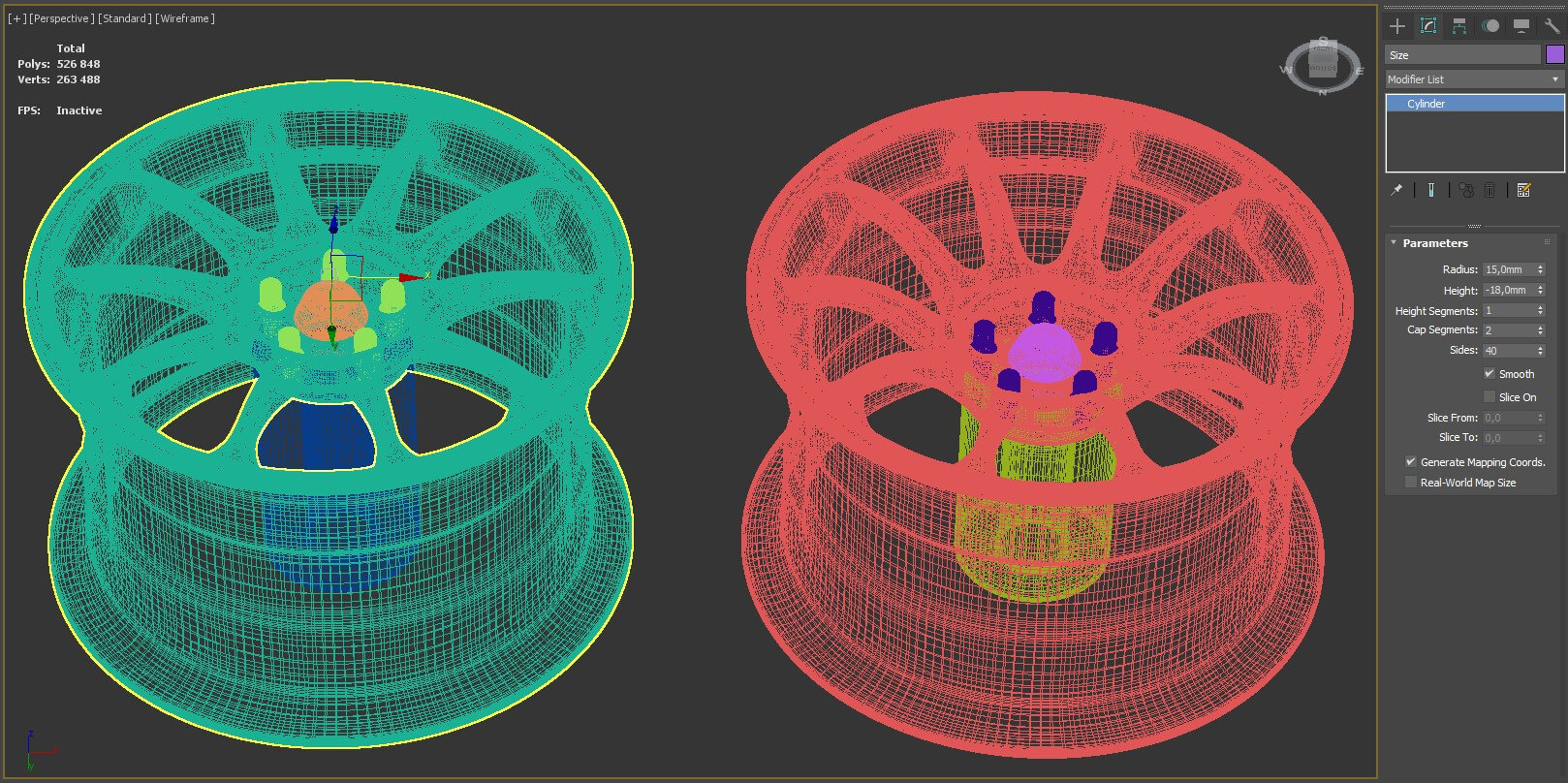1568x783 pixels.
Task: Open the Perspective viewport label menu
Action: (62, 18)
